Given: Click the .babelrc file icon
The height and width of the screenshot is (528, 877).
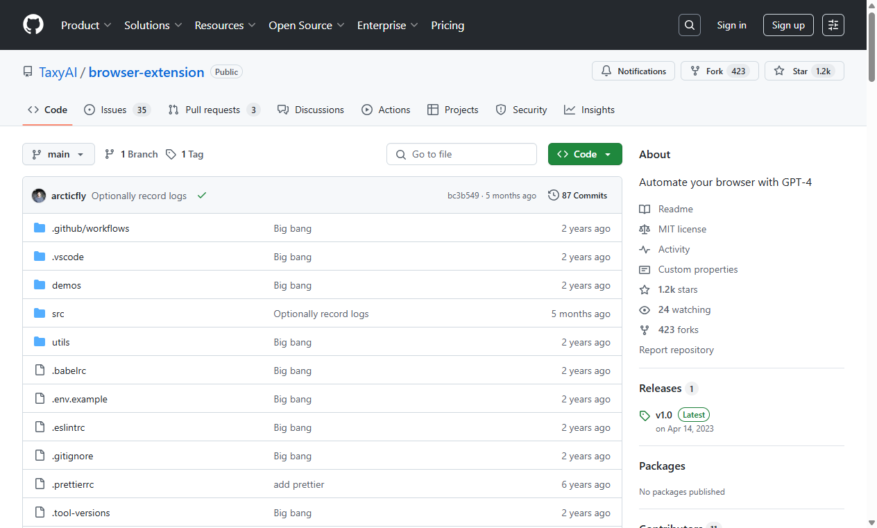Looking at the screenshot, I should pyautogui.click(x=39, y=370).
